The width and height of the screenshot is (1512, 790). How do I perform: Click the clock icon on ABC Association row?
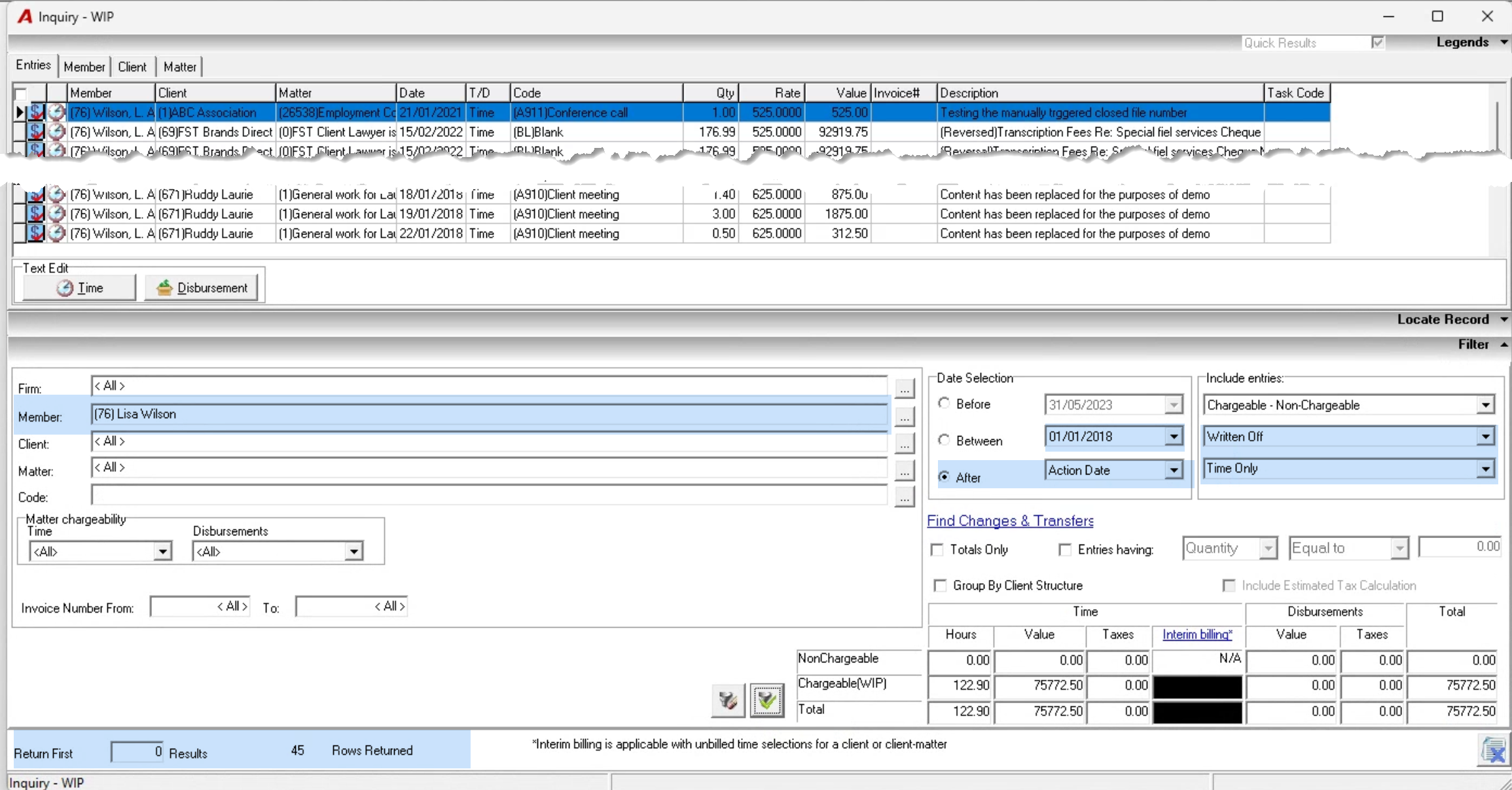pyautogui.click(x=57, y=113)
